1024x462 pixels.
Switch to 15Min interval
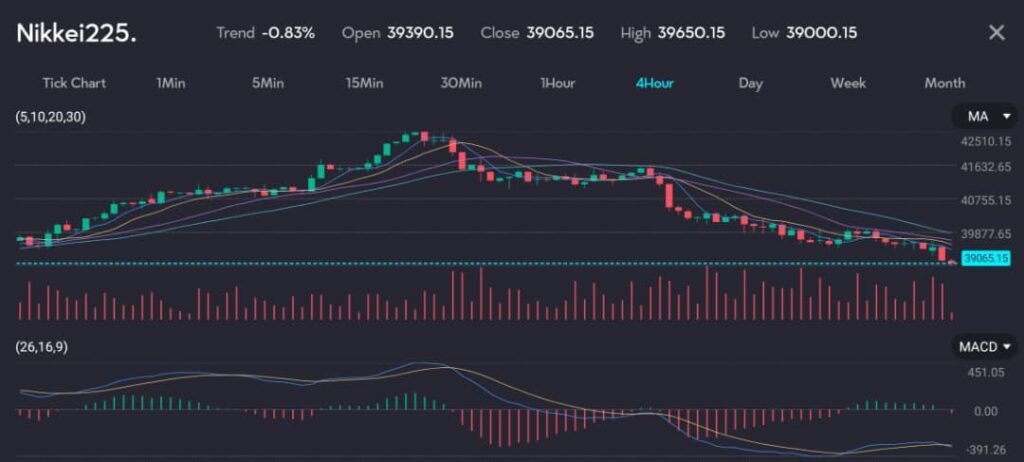(364, 83)
